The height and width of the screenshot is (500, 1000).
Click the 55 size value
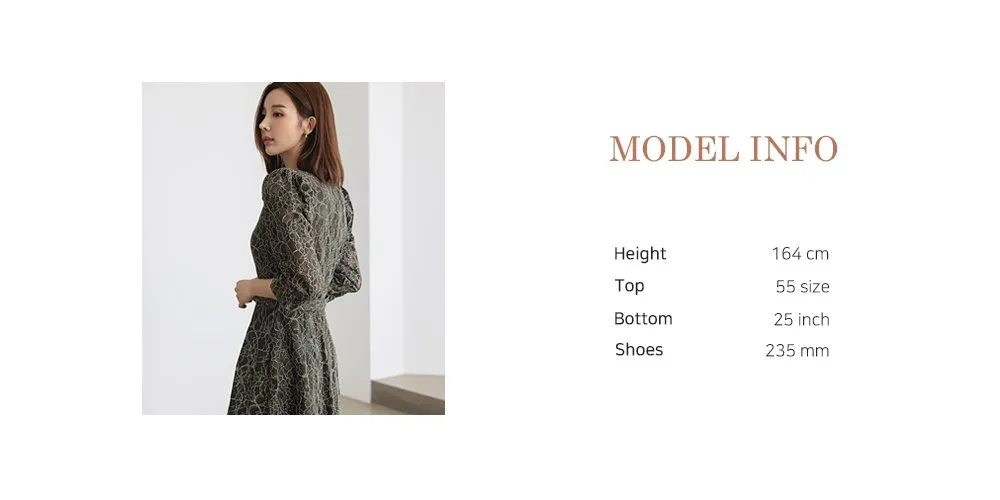pyautogui.click(x=802, y=287)
